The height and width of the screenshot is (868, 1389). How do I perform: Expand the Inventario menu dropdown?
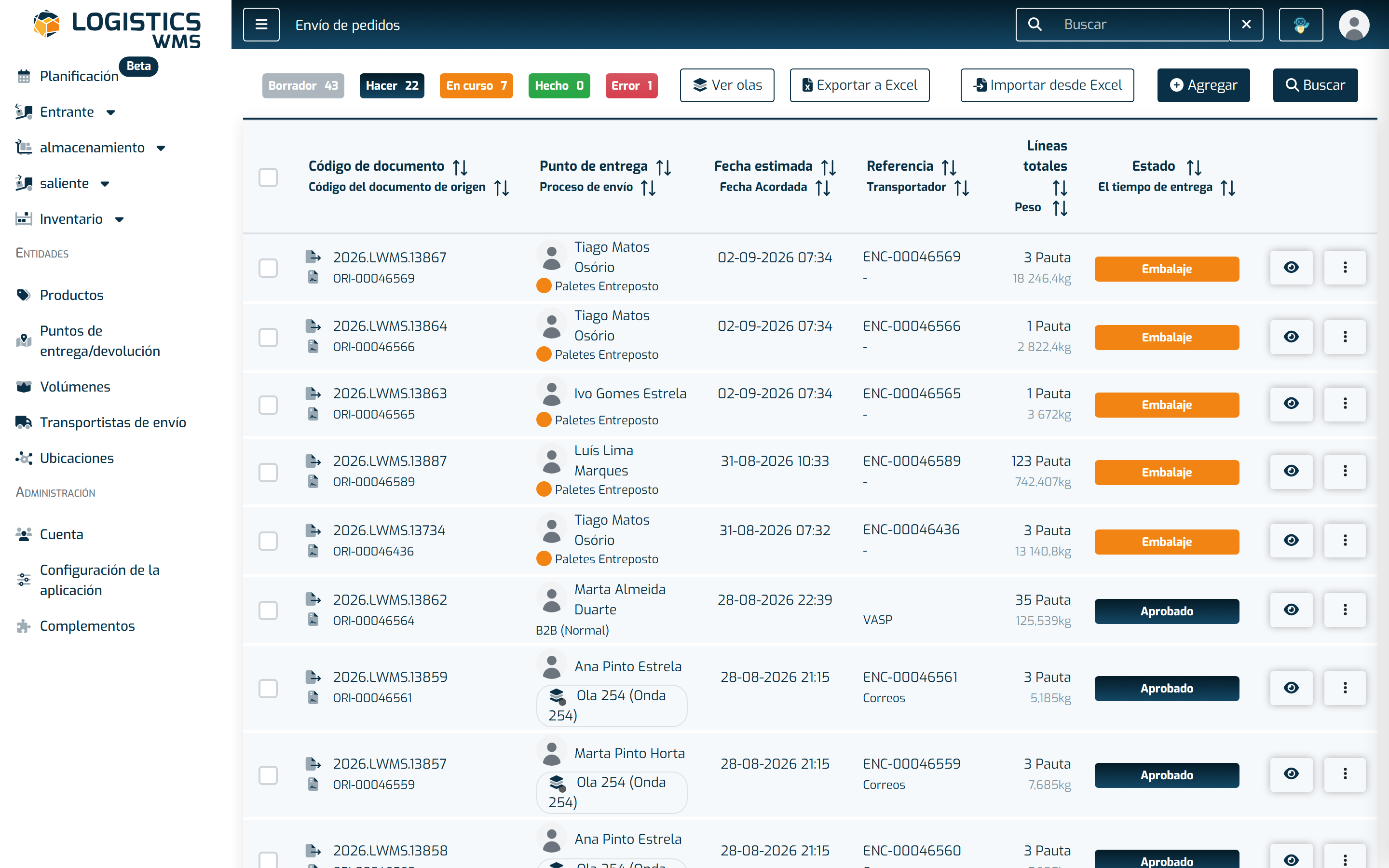pos(119,220)
